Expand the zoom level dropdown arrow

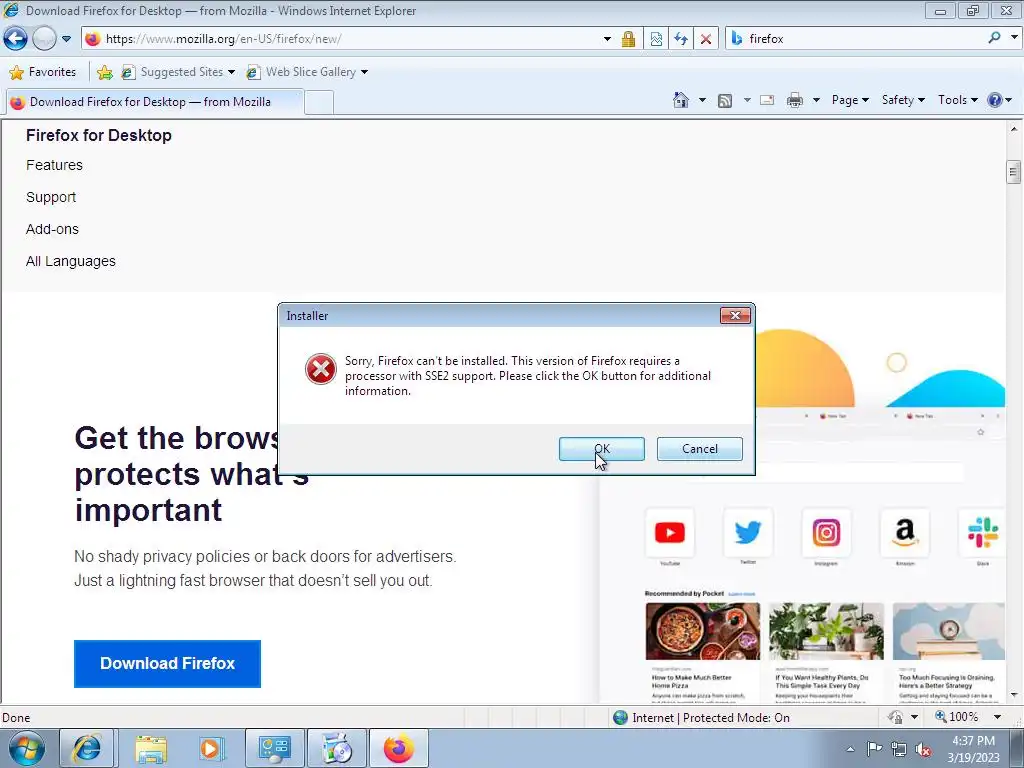click(x=997, y=717)
